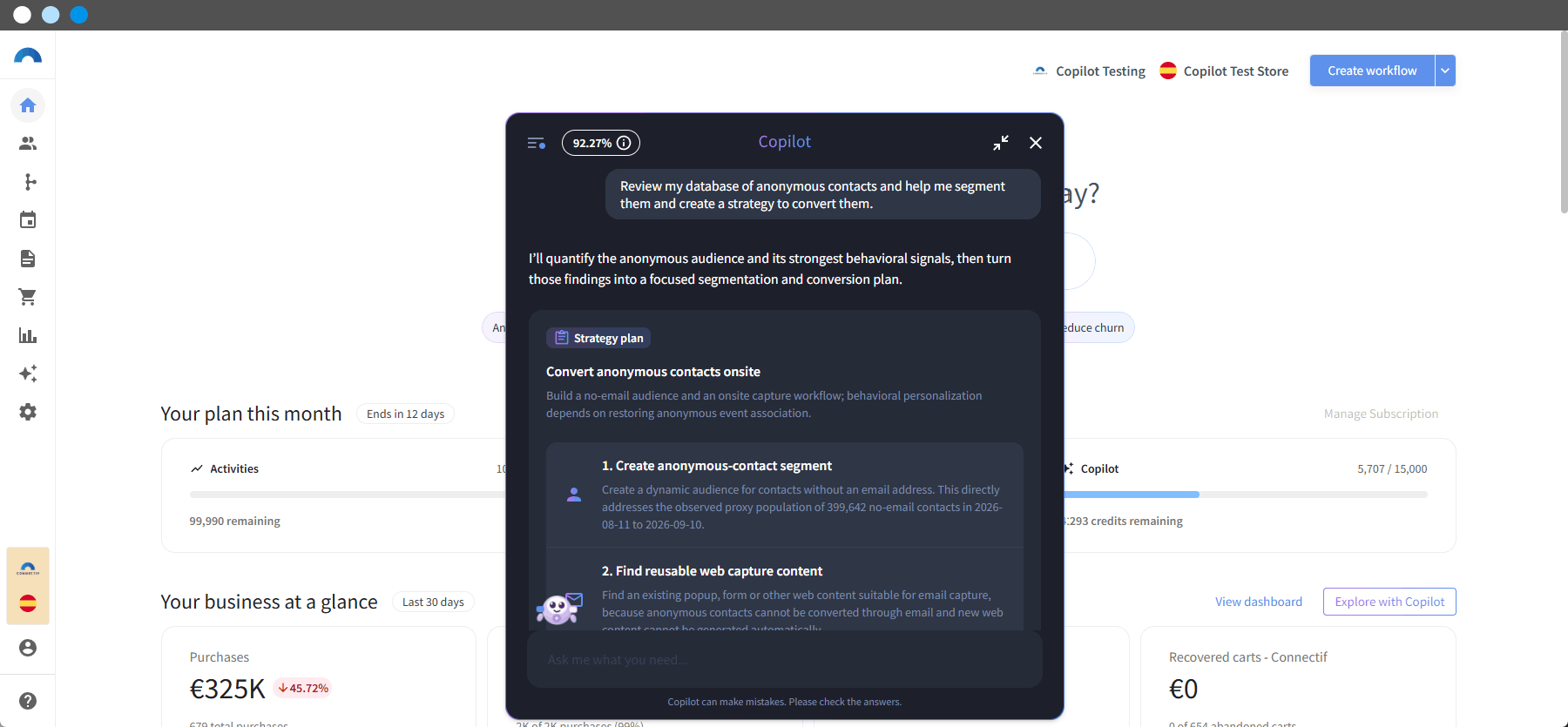Open the Contacts people icon in the sidebar

(28, 144)
